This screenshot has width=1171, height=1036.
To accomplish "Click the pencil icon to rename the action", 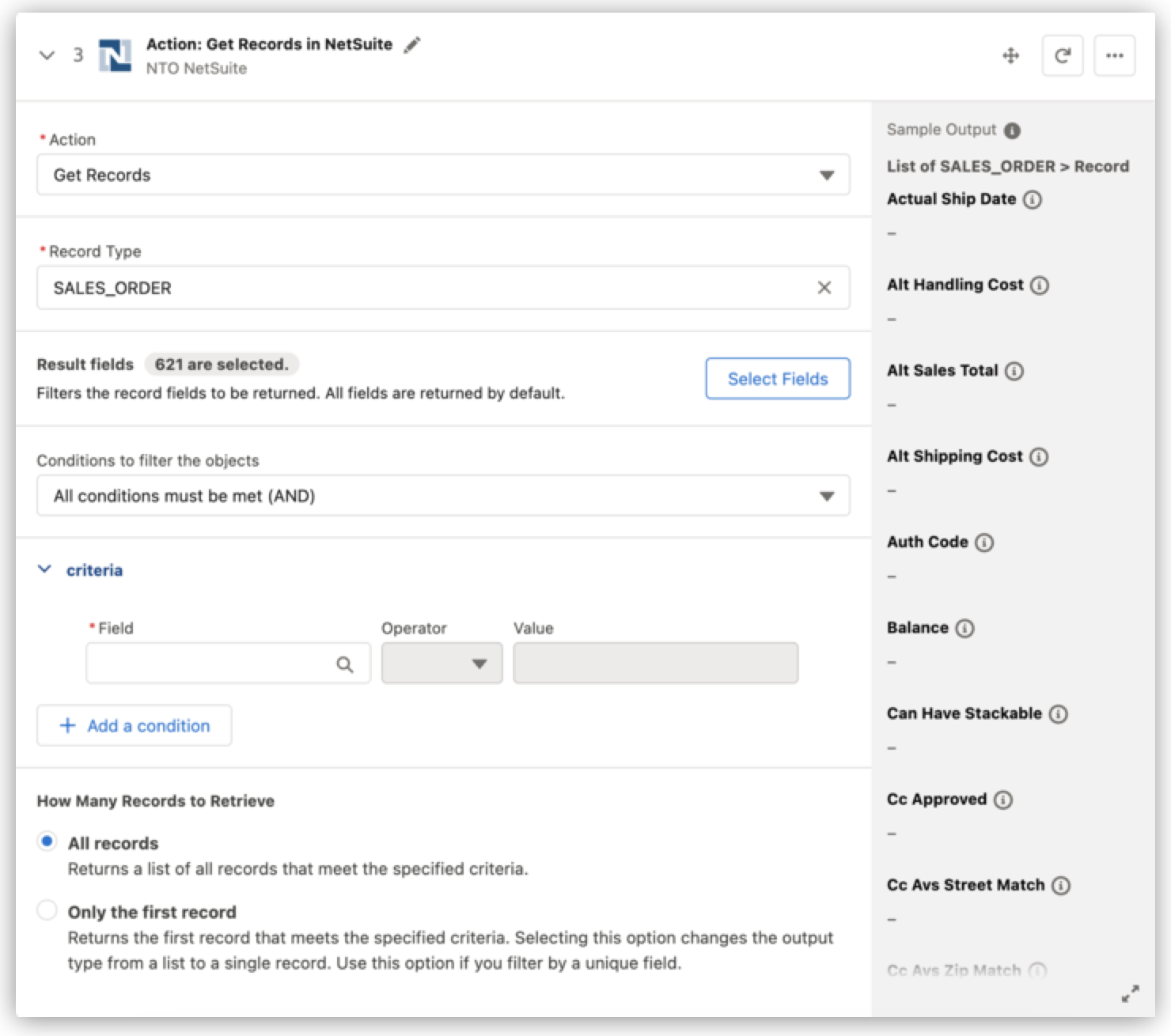I will [413, 45].
